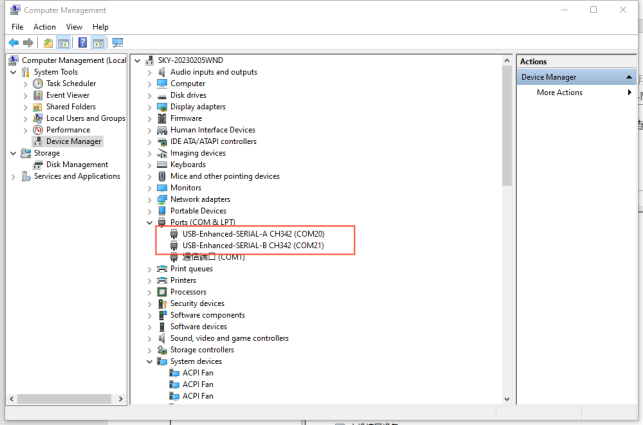Toggle the Show/Hide Console Tree button
The height and width of the screenshot is (425, 643).
[x=64, y=43]
